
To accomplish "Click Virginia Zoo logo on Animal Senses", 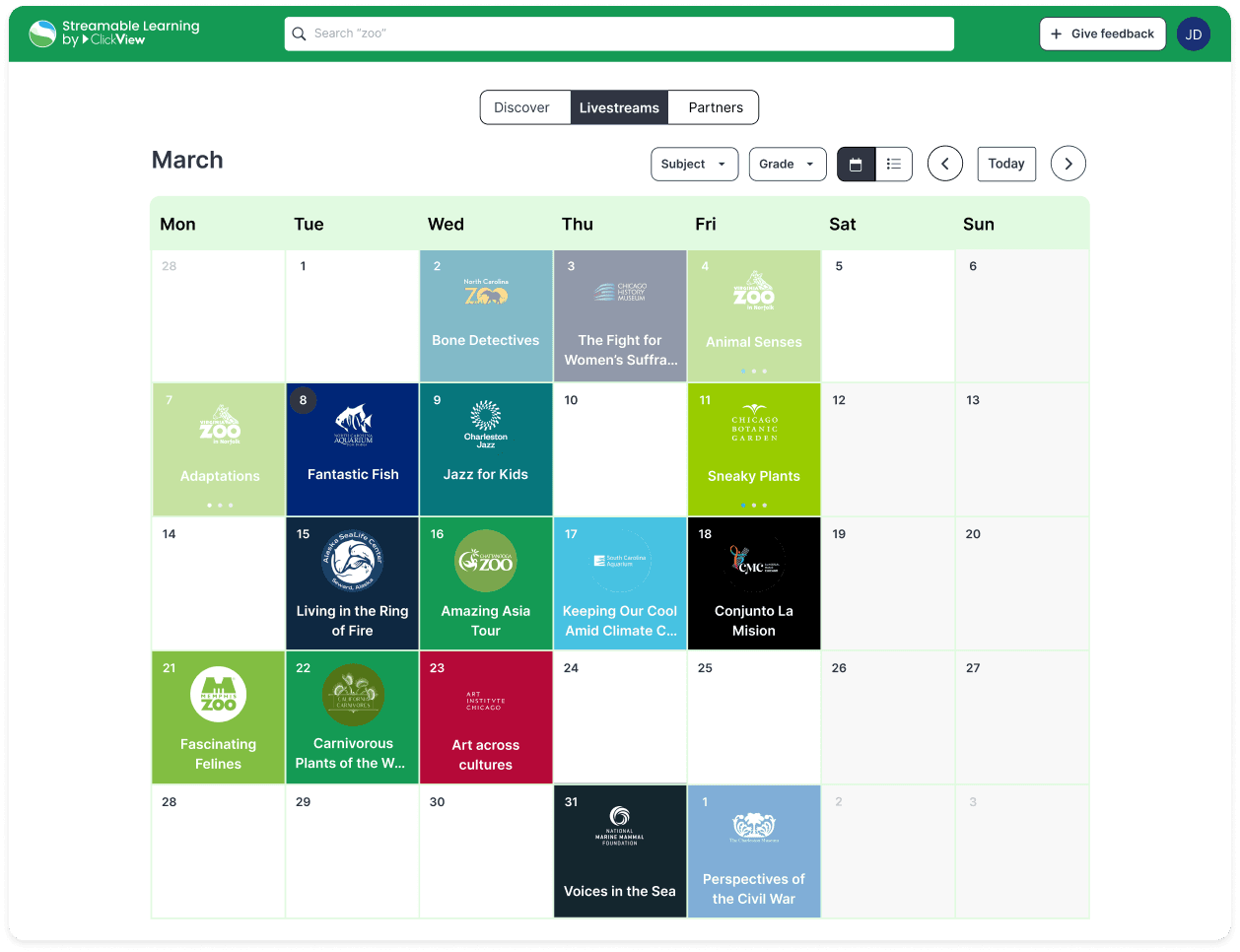I will click(754, 292).
